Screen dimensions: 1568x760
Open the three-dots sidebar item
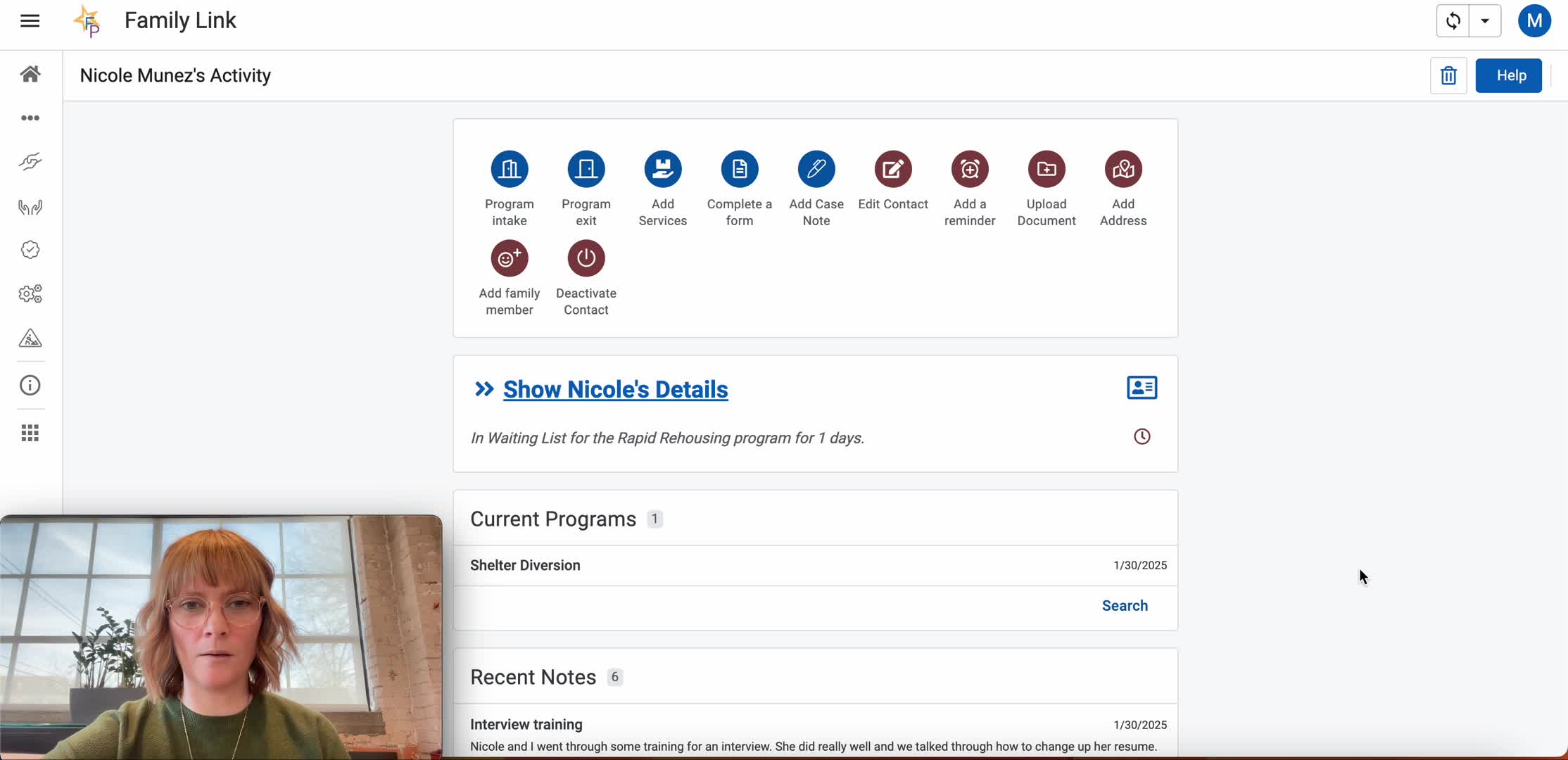coord(30,118)
